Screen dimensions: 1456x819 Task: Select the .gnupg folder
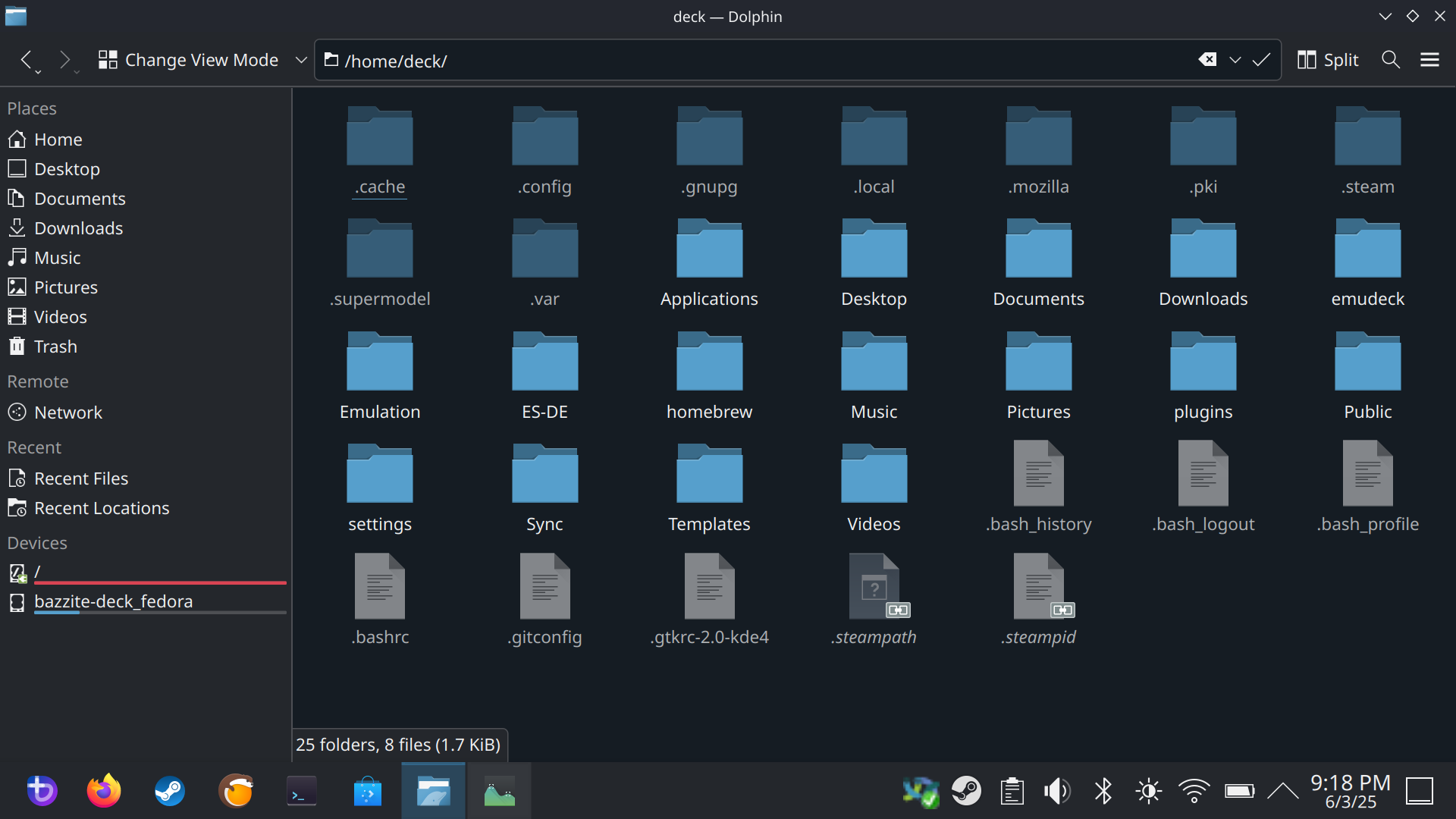pos(709,151)
